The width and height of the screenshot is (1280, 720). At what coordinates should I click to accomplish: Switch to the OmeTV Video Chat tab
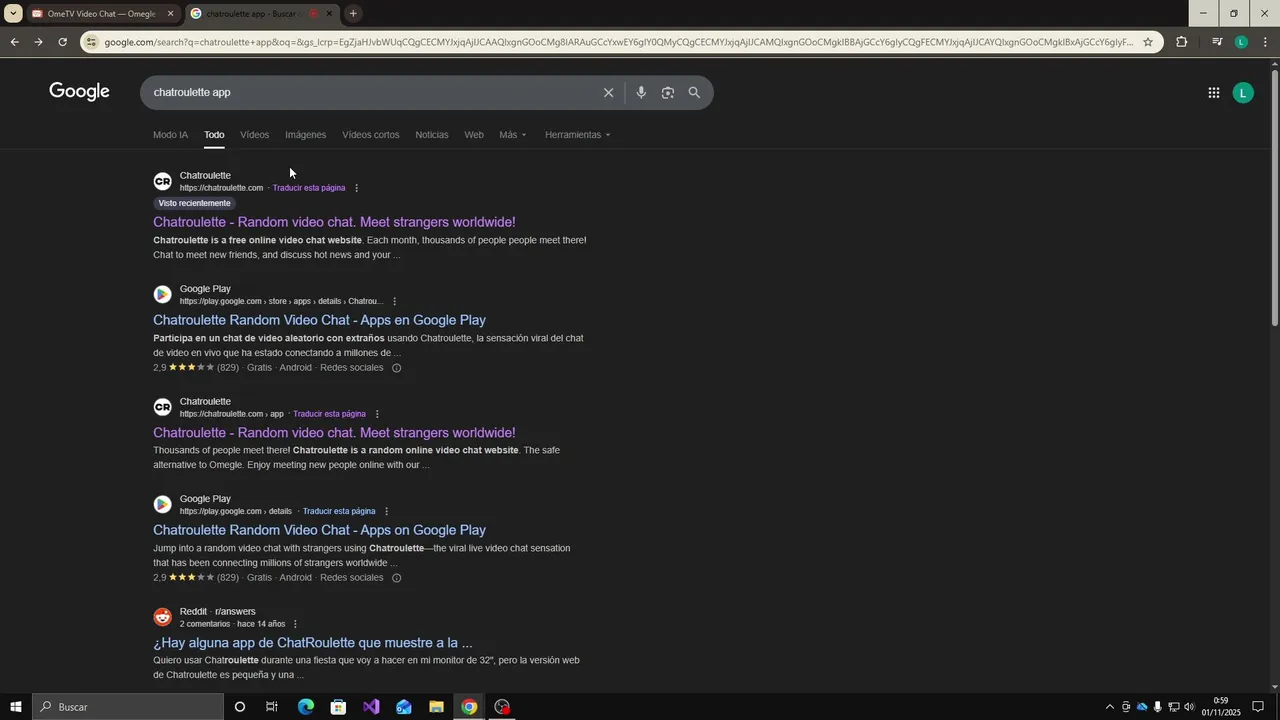coord(102,14)
